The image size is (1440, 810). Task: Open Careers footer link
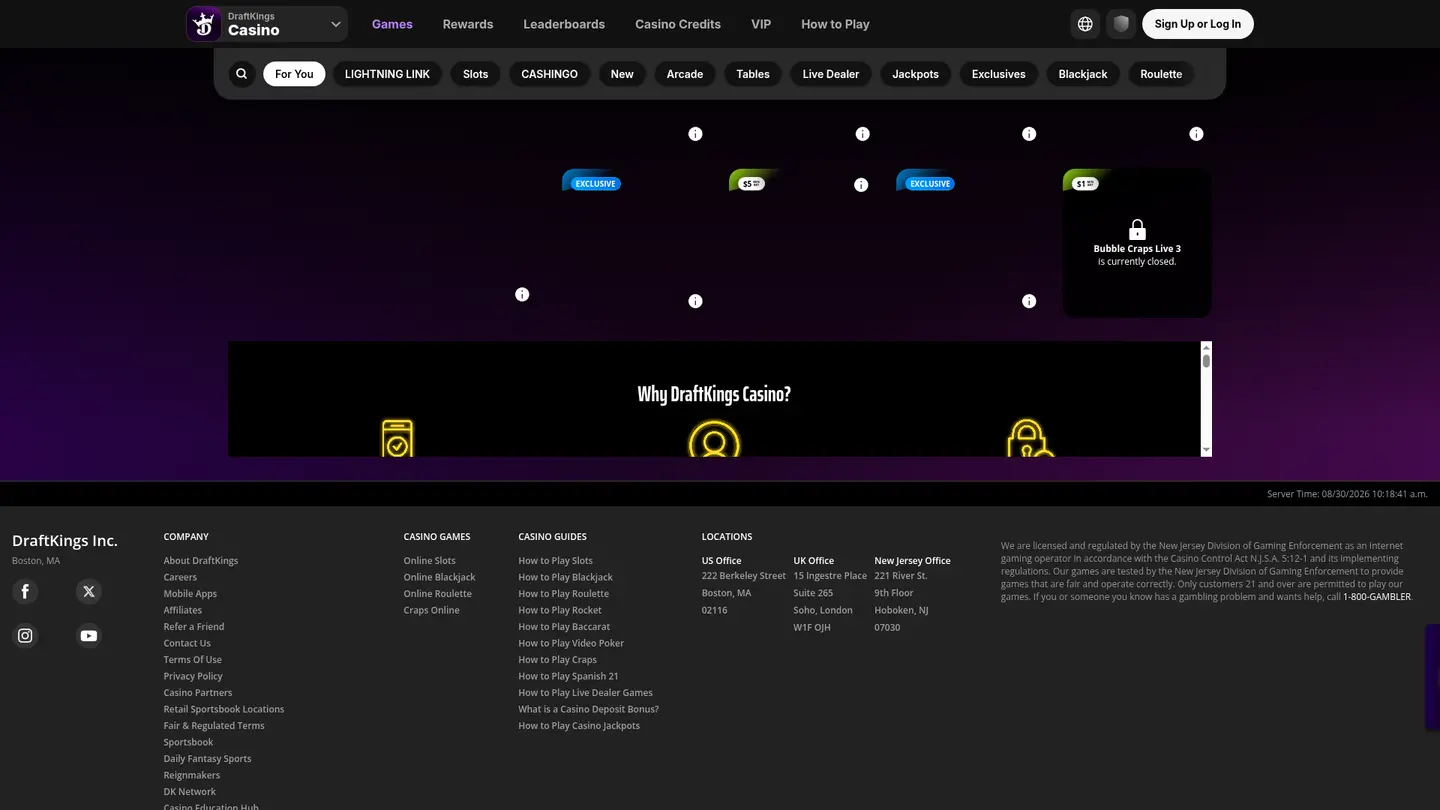180,577
